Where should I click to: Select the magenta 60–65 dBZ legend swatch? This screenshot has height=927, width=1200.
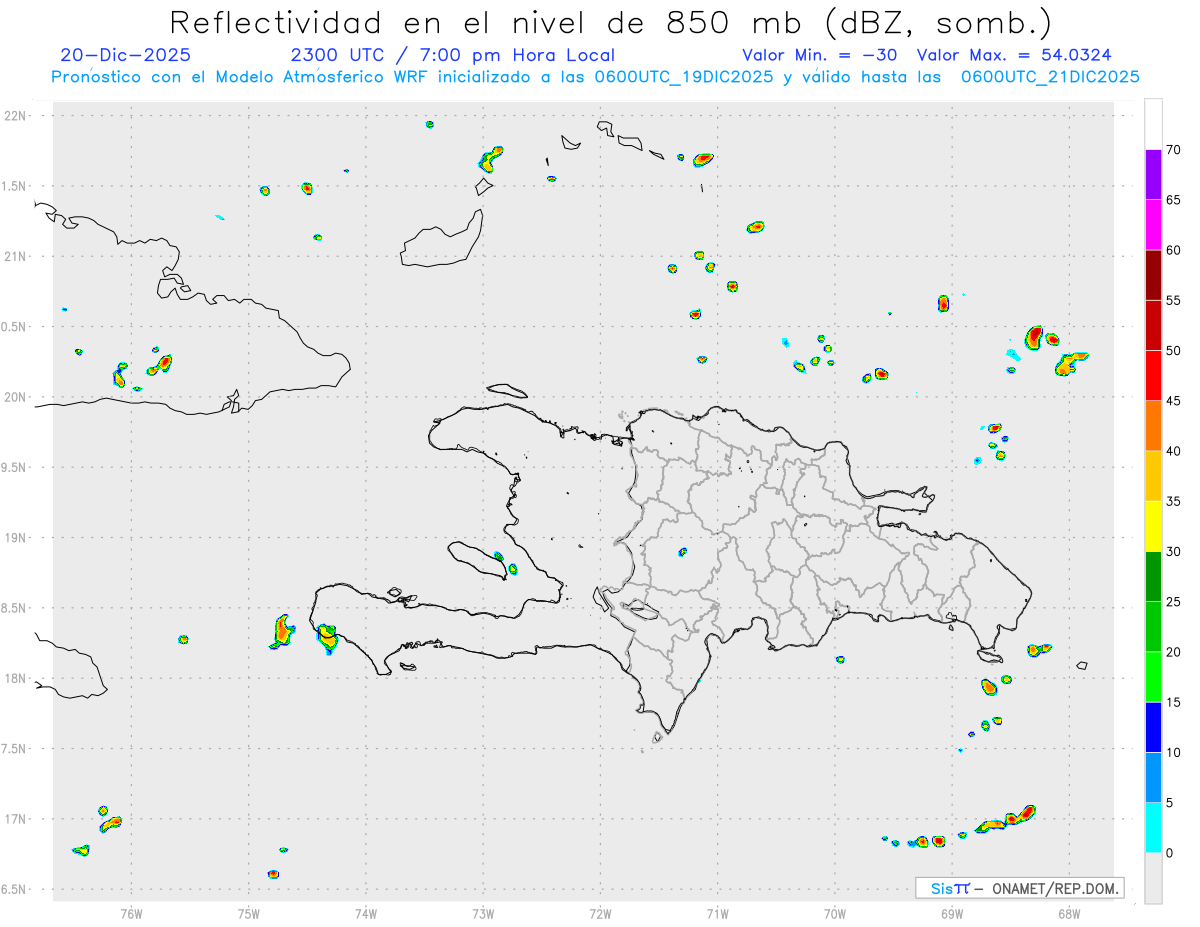[x=1153, y=224]
